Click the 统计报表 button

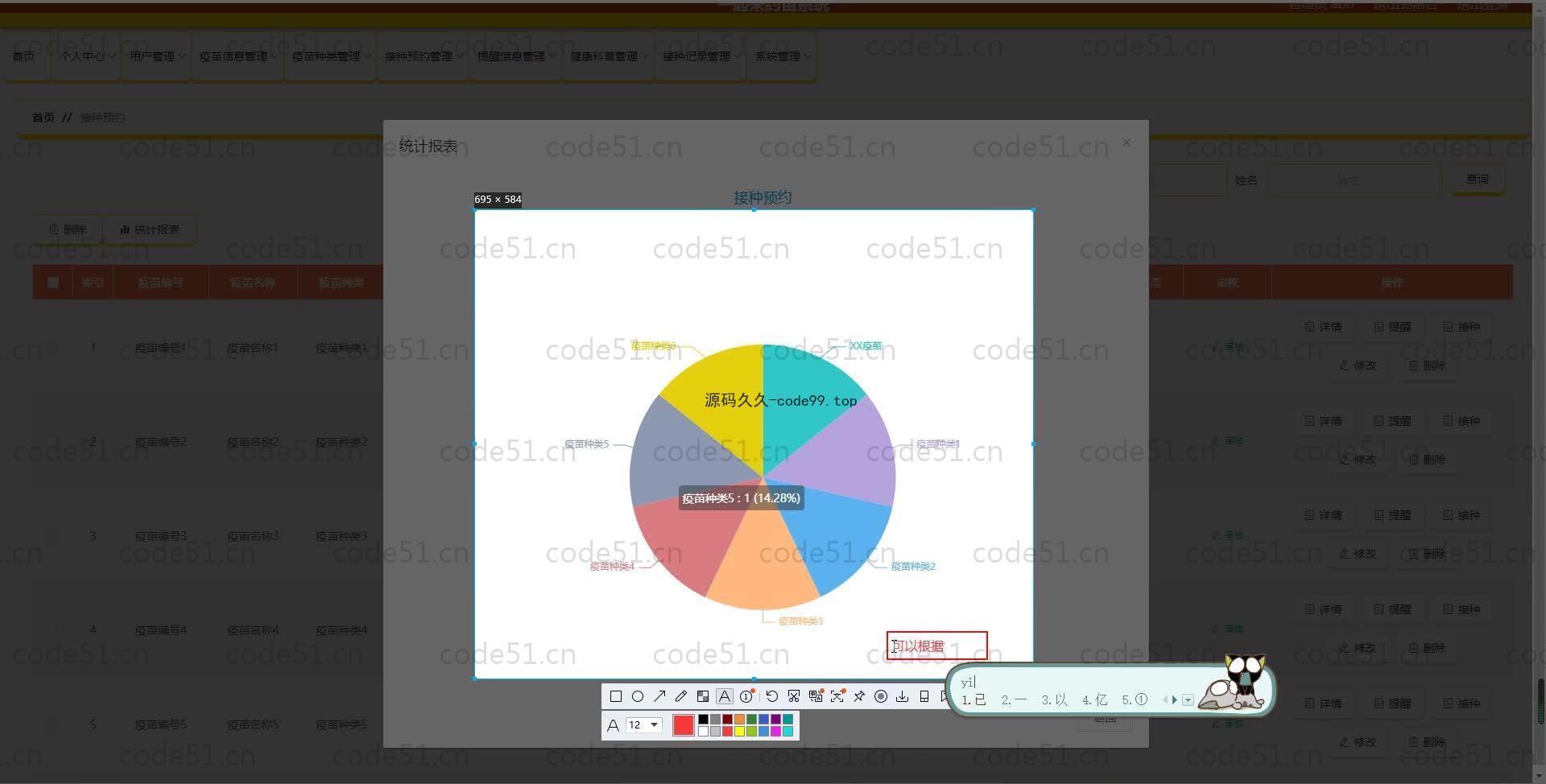(150, 229)
